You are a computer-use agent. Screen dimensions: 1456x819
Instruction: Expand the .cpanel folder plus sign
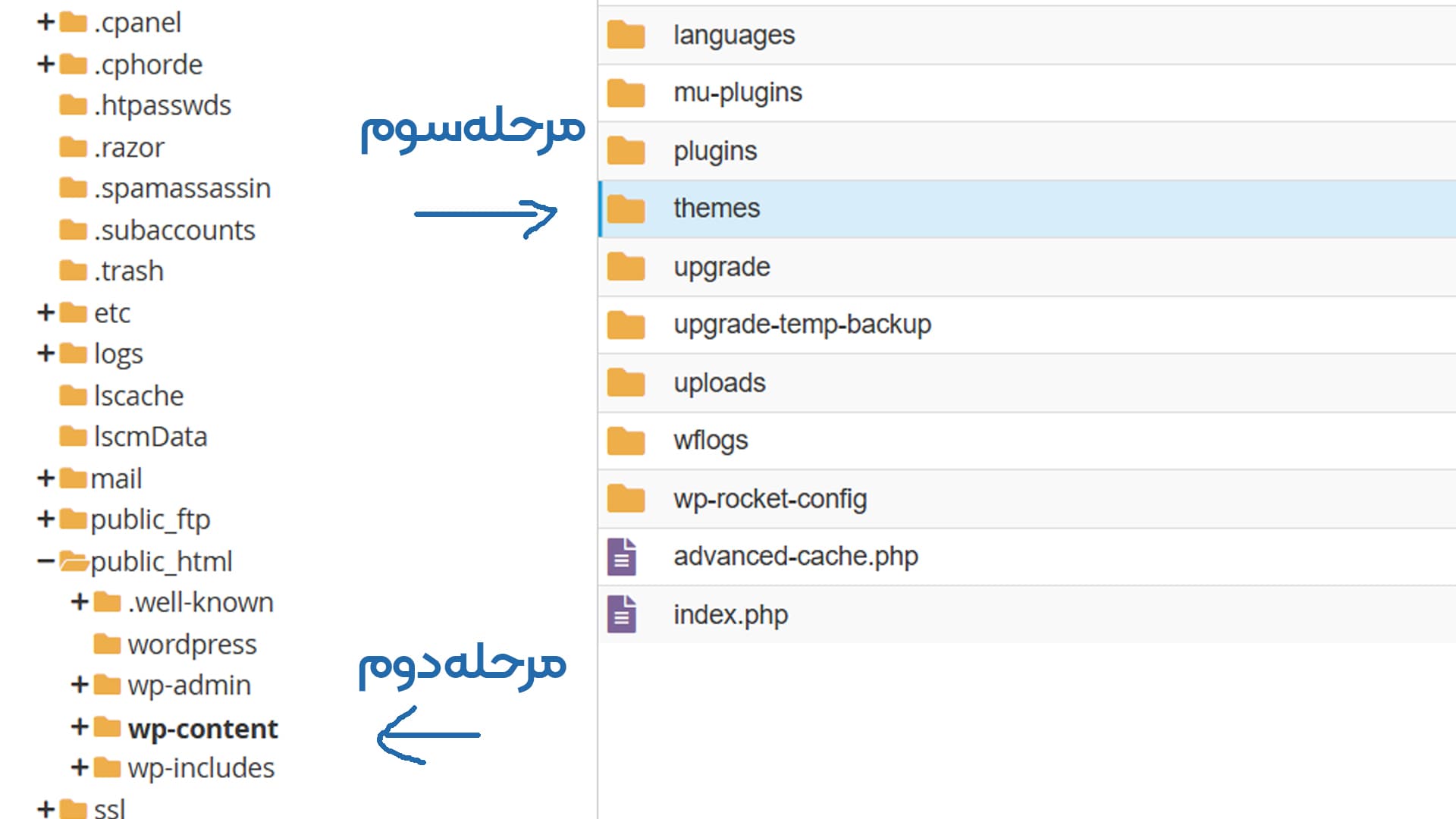[x=45, y=22]
